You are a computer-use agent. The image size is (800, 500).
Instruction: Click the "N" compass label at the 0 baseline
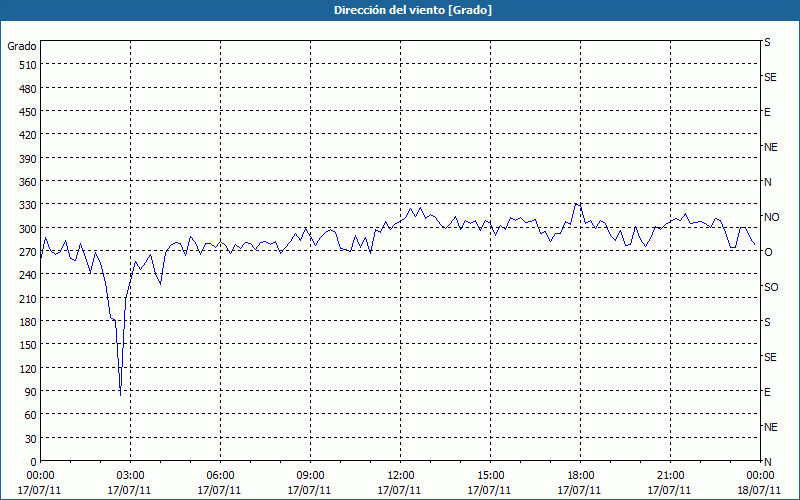coord(767,462)
